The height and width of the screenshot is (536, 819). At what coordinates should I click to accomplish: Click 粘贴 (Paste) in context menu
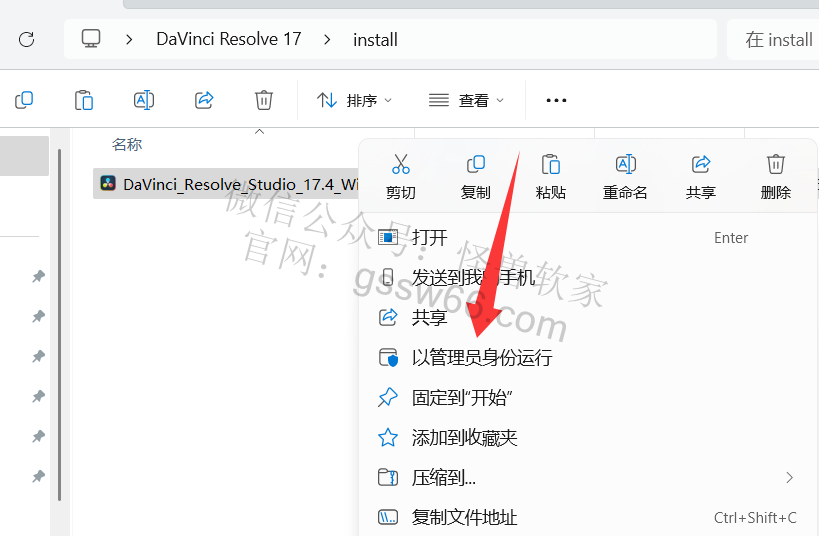coord(551,177)
